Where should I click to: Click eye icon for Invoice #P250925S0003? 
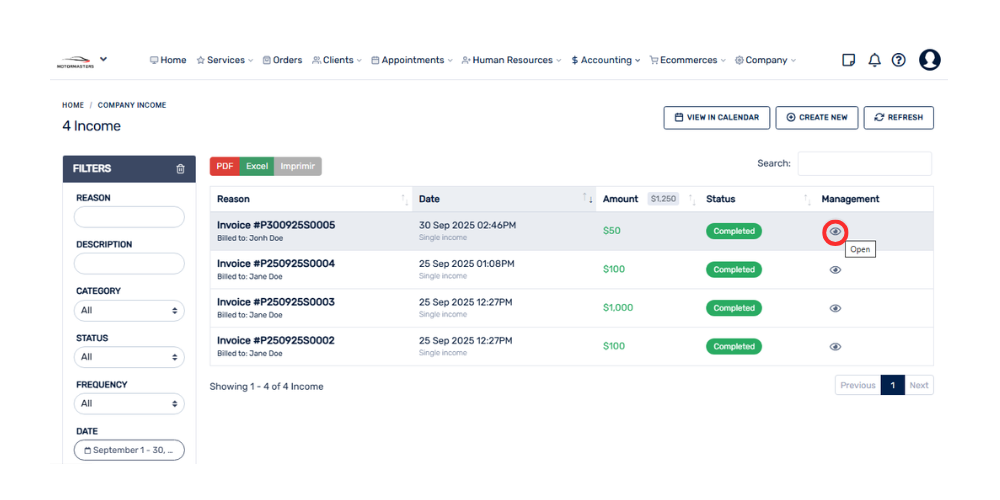point(835,308)
